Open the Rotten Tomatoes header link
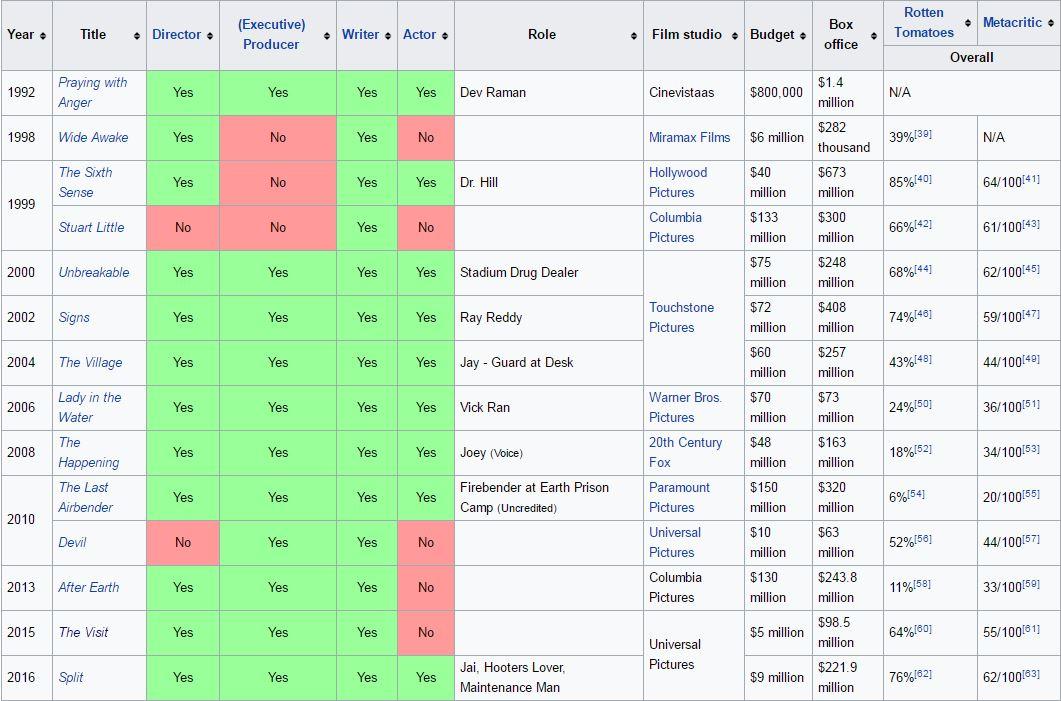1061x701 pixels. [x=924, y=22]
